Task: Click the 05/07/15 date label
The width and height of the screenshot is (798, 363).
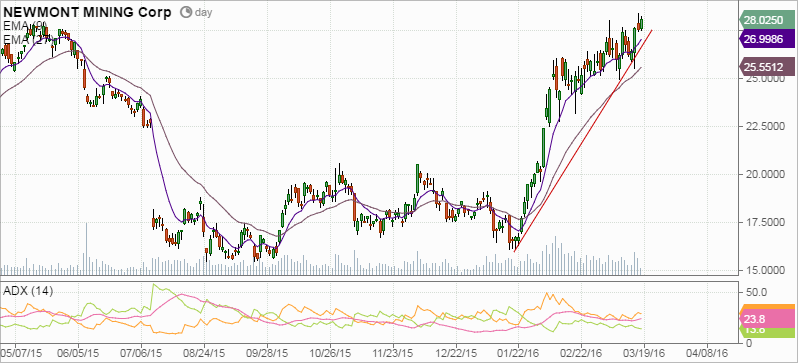Action: click(21, 352)
